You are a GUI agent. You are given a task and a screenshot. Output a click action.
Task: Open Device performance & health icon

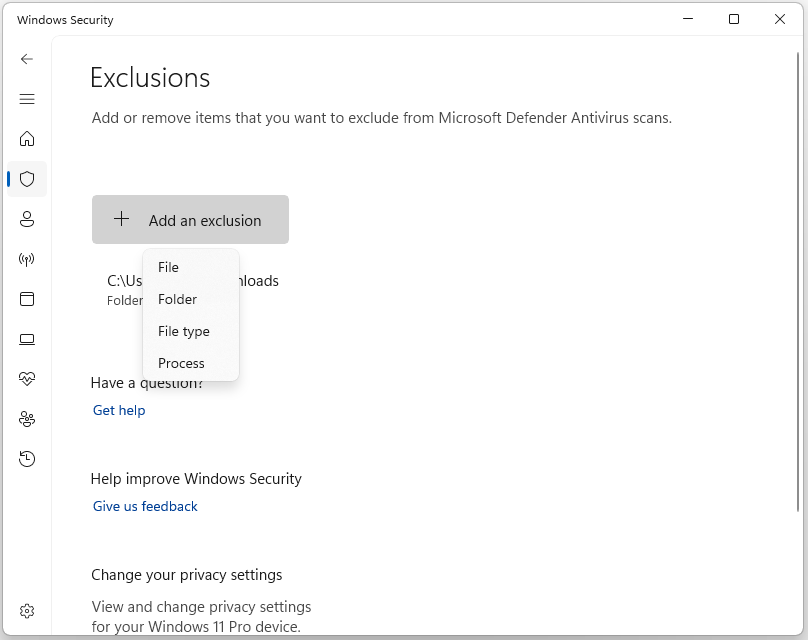[x=27, y=378]
